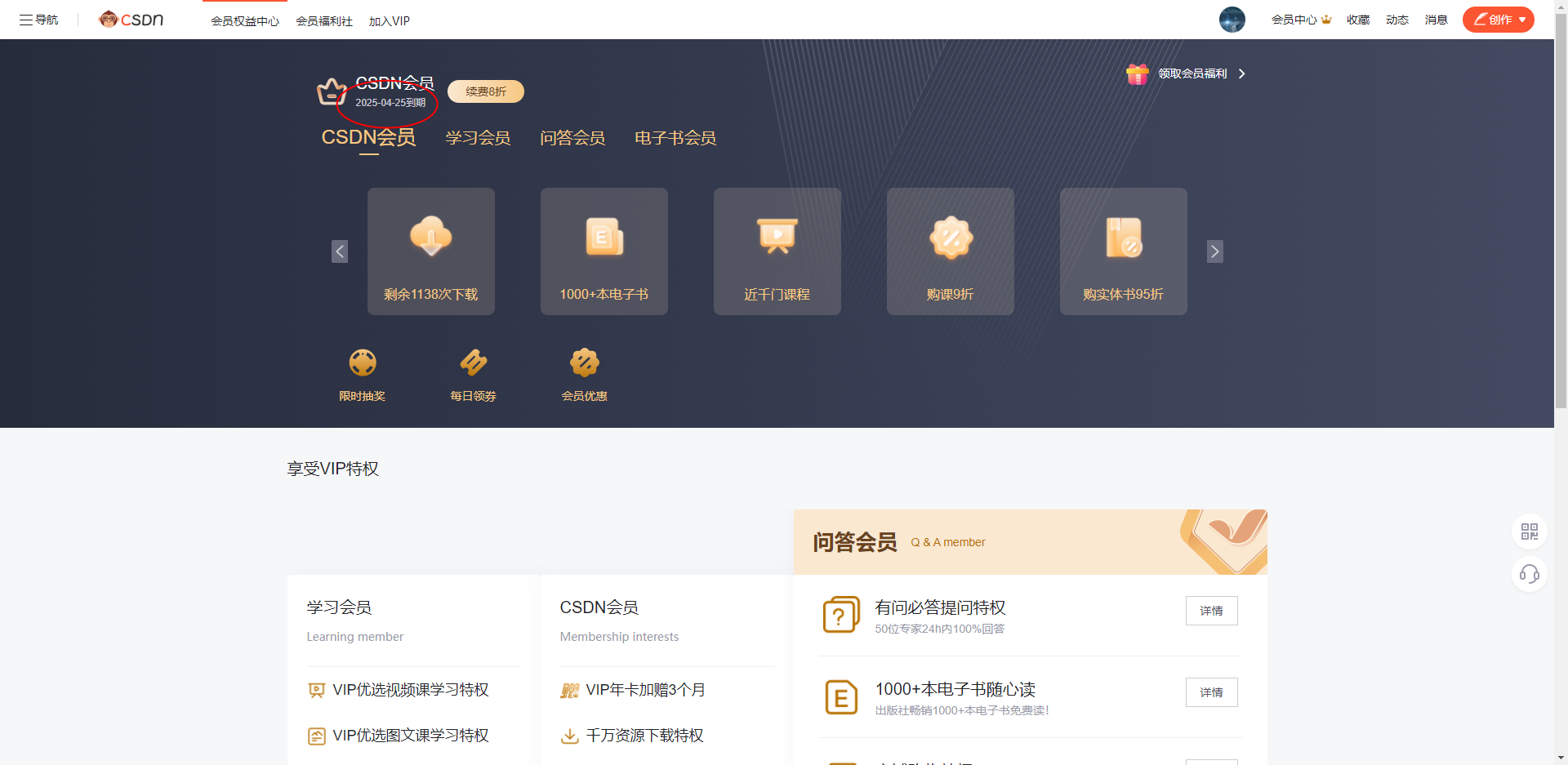Click the 会员优惠 discount icon
Viewport: 1568px width, 765px height.
point(585,362)
